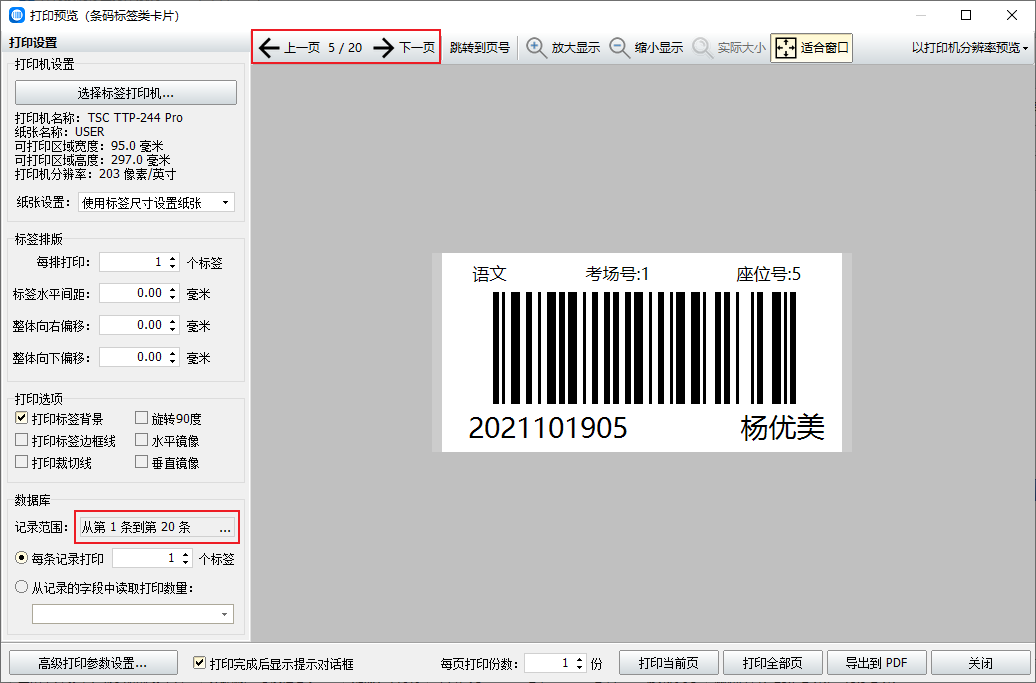Go to previous page arrow icon
Image resolution: width=1036 pixels, height=683 pixels.
coord(269,48)
